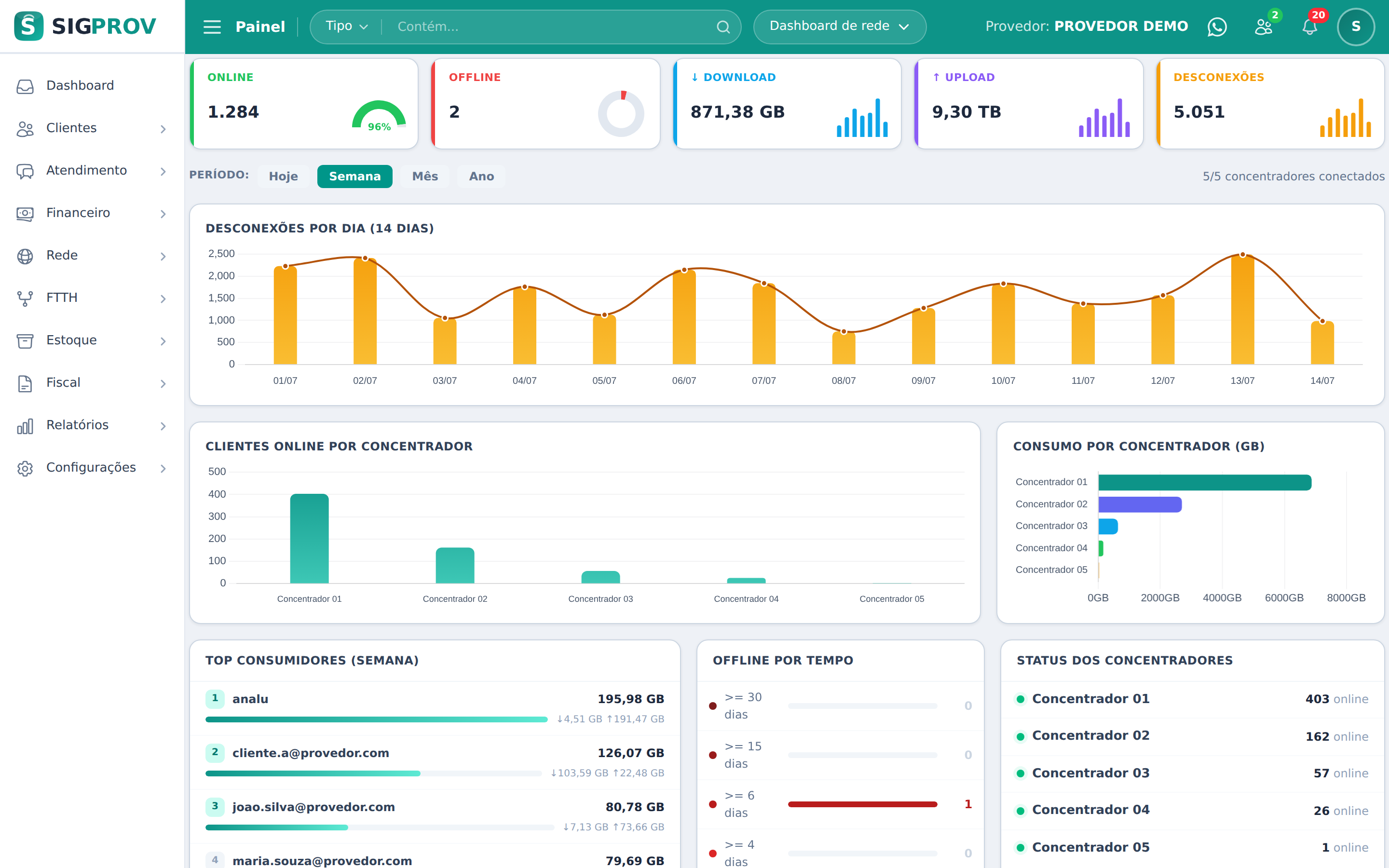Click the desconexões mini bar chart
This screenshot has height=868, width=1389.
pyautogui.click(x=1346, y=118)
